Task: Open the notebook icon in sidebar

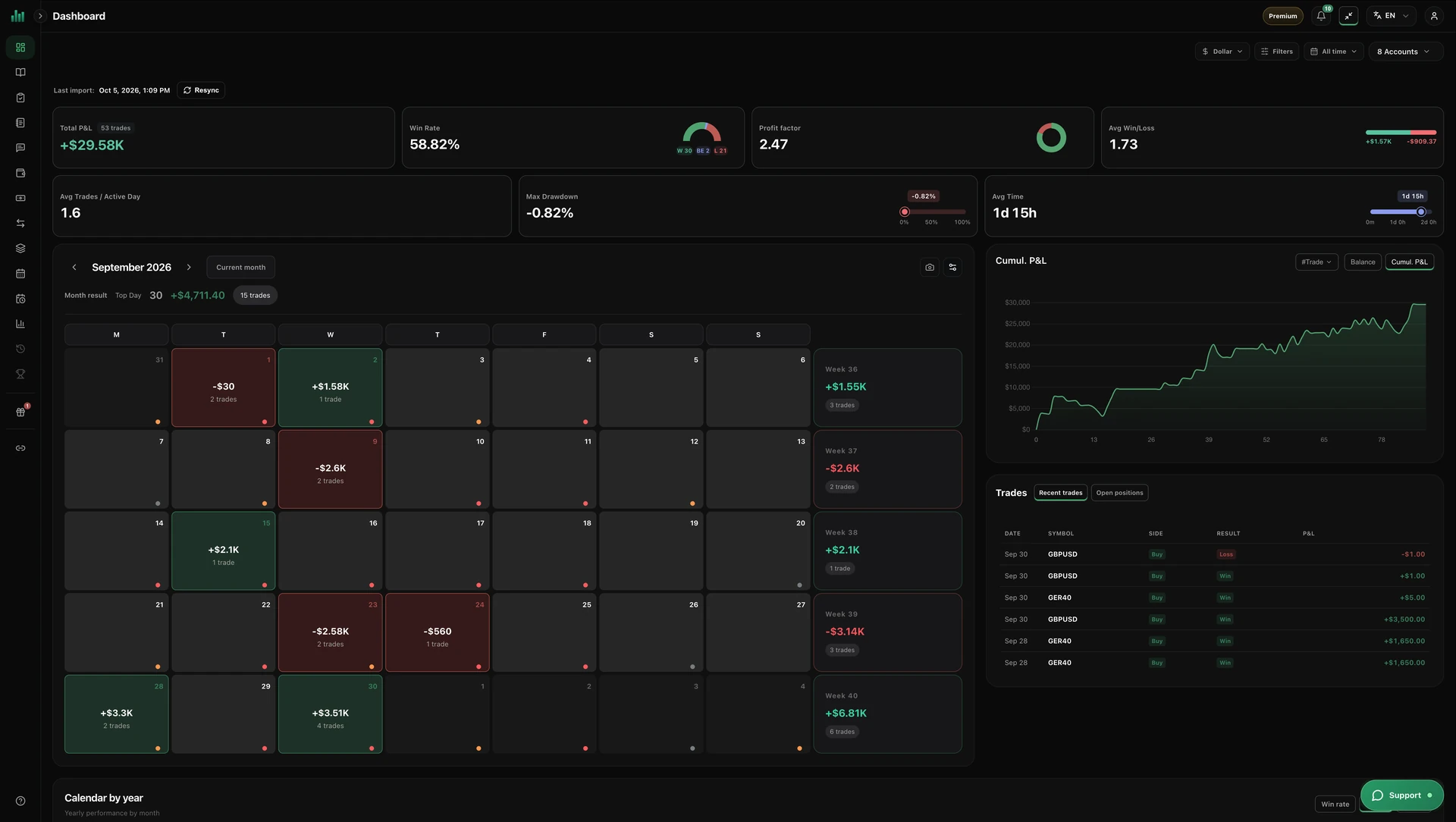Action: point(20,123)
